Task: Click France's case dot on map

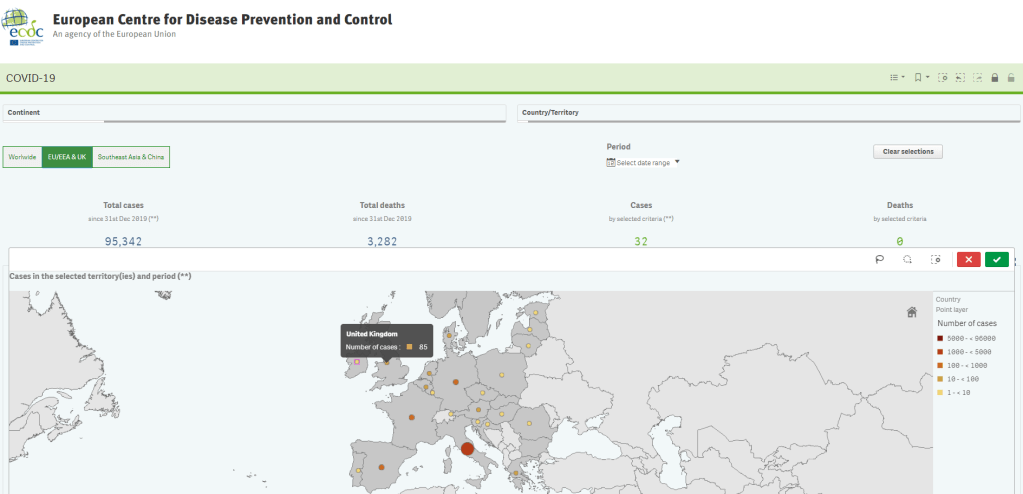Action: (x=412, y=417)
